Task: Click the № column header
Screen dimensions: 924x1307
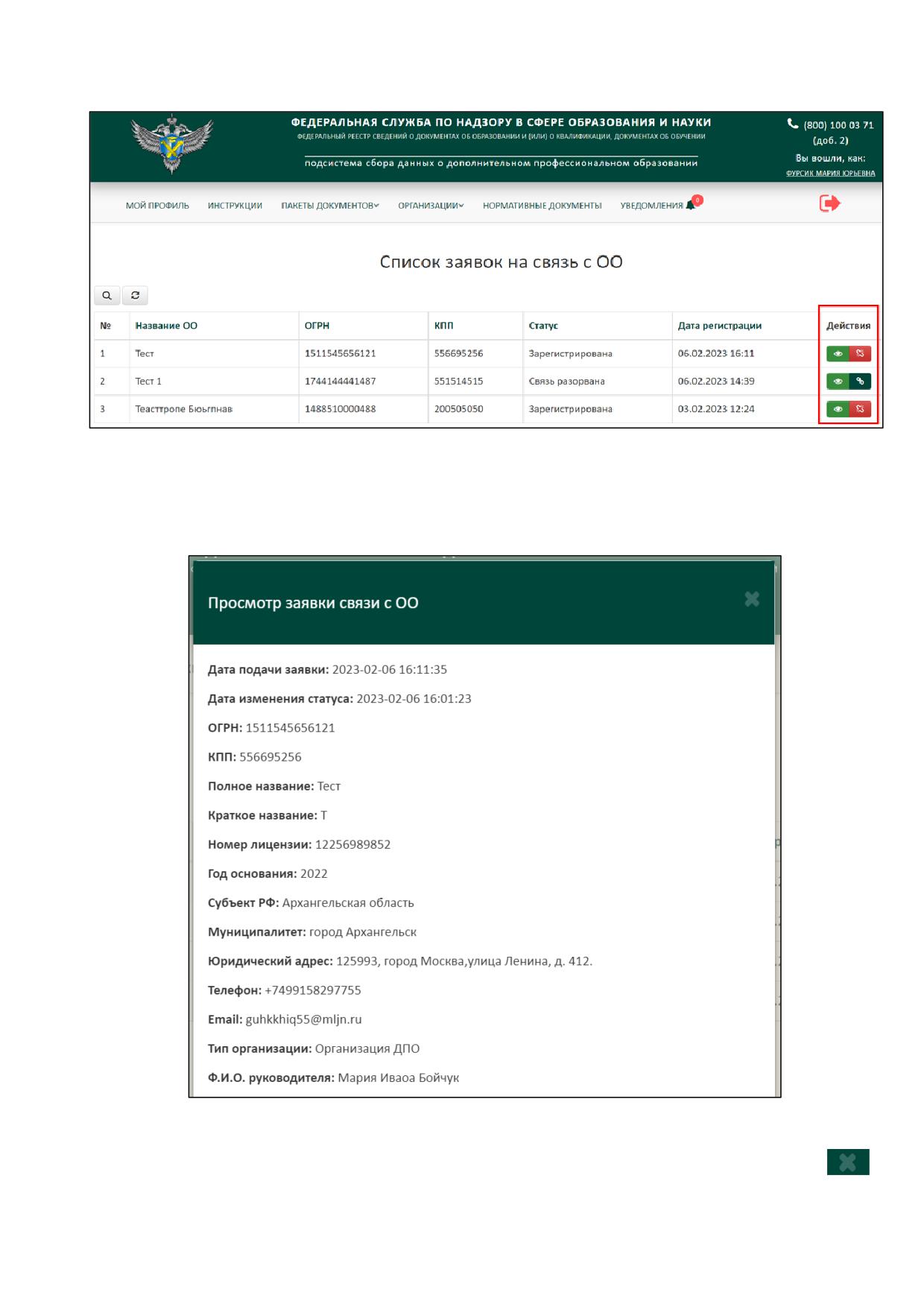Action: pos(106,326)
